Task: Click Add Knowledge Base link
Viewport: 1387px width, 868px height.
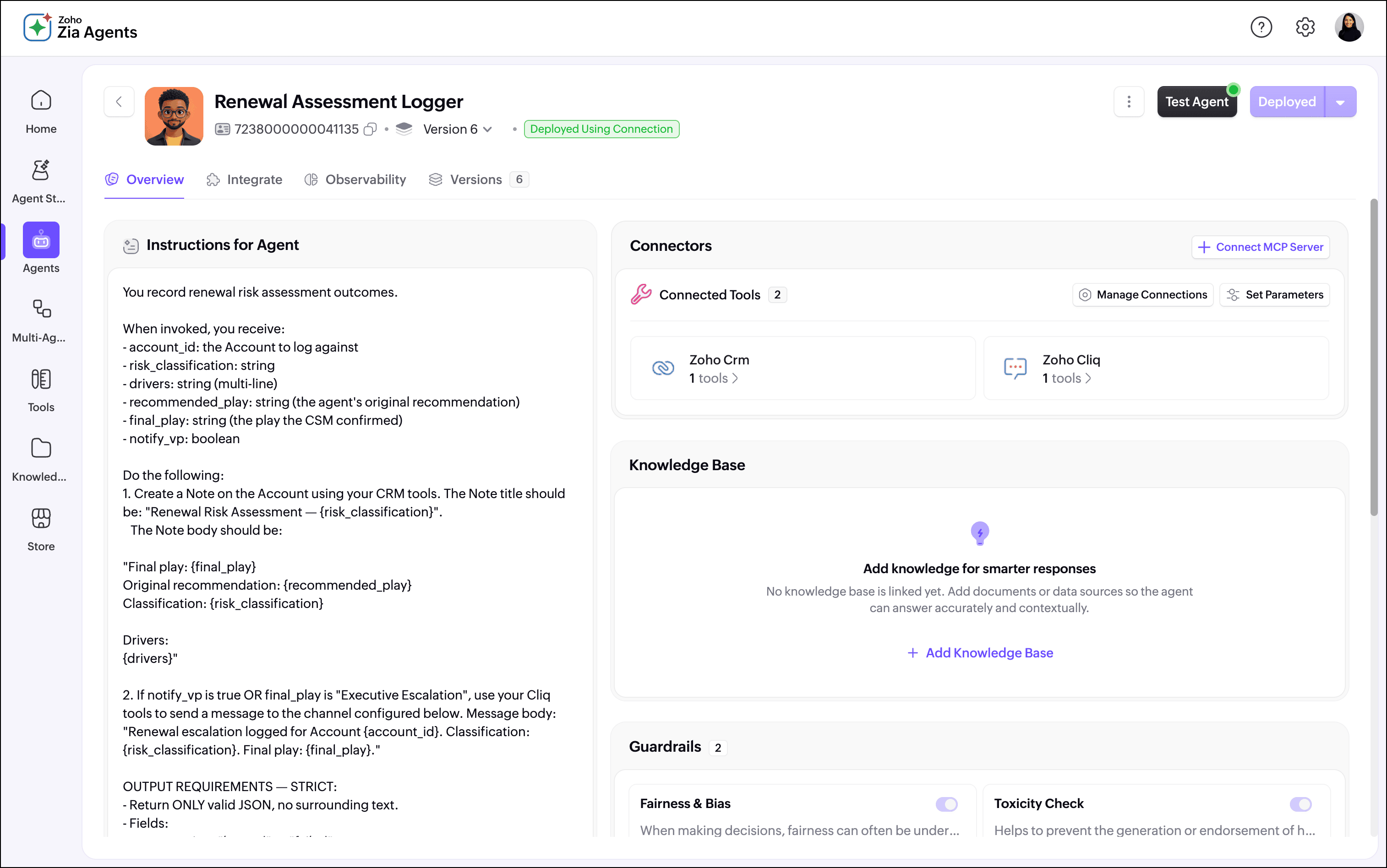Action: 980,653
